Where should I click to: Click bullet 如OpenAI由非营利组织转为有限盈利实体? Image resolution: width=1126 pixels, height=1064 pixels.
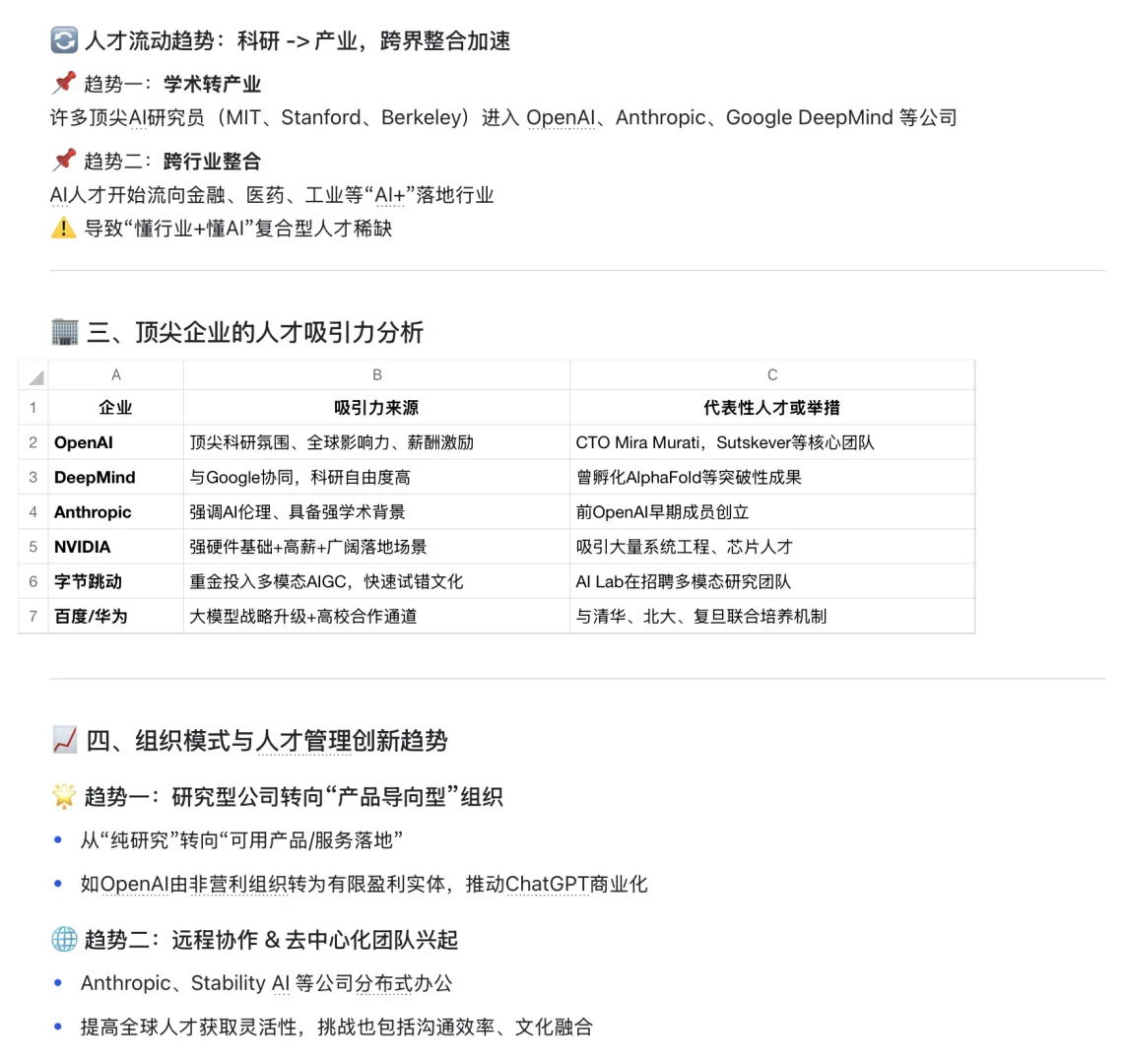pyautogui.click(x=364, y=884)
